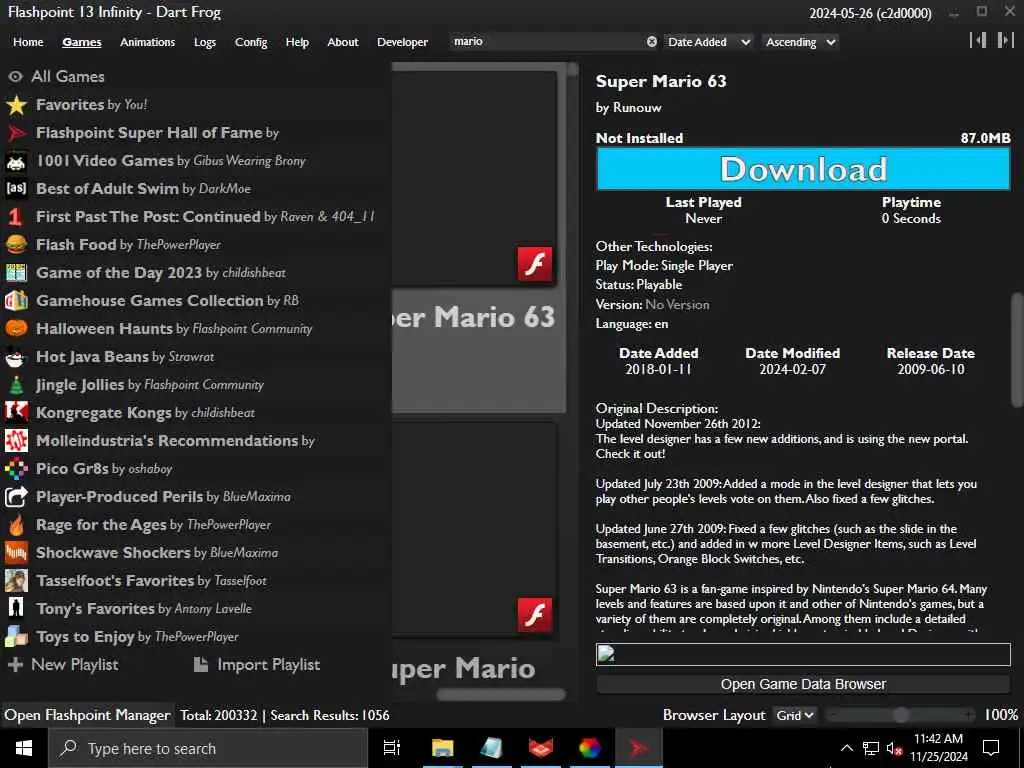Viewport: 1024px width, 768px height.
Task: Show All Games list
Action: pos(57,76)
